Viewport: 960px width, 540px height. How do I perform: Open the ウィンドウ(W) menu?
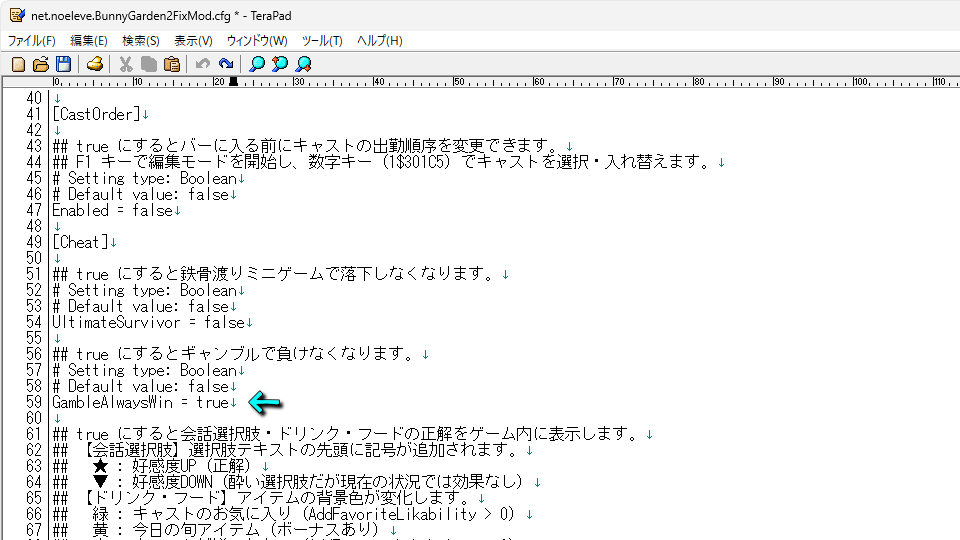(x=257, y=41)
